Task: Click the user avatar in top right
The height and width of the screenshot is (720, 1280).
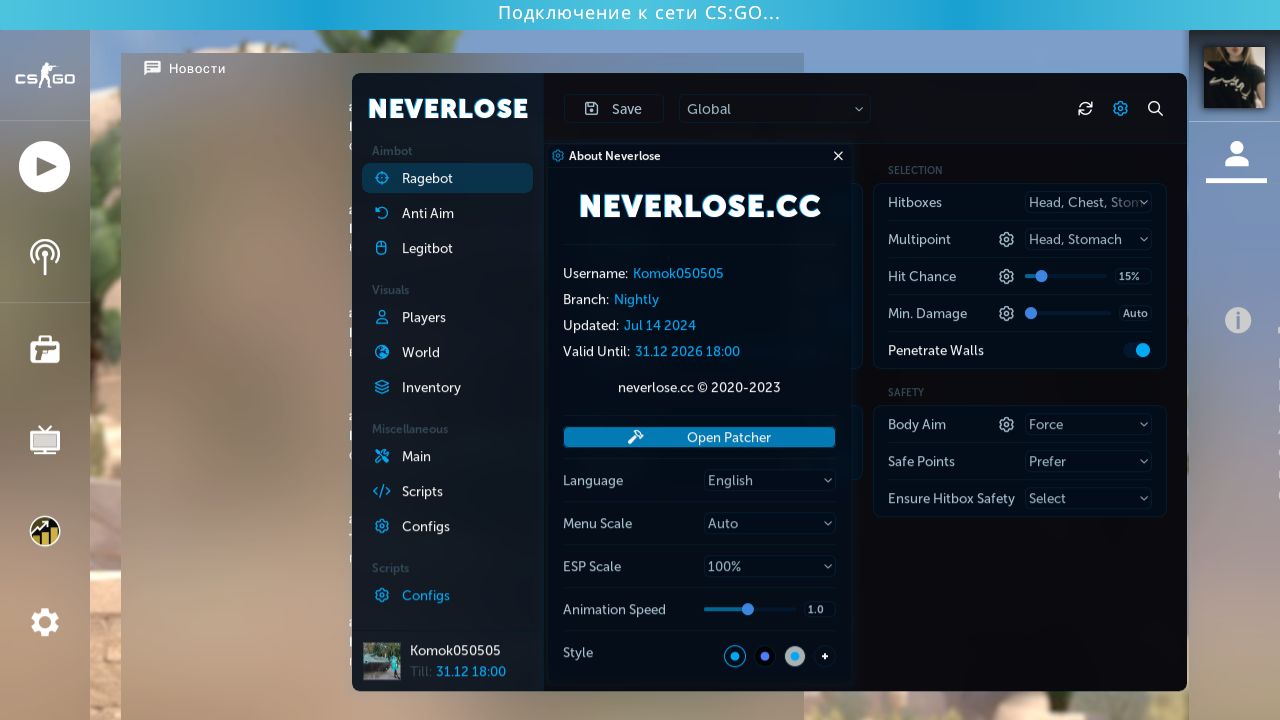Action: point(1234,77)
